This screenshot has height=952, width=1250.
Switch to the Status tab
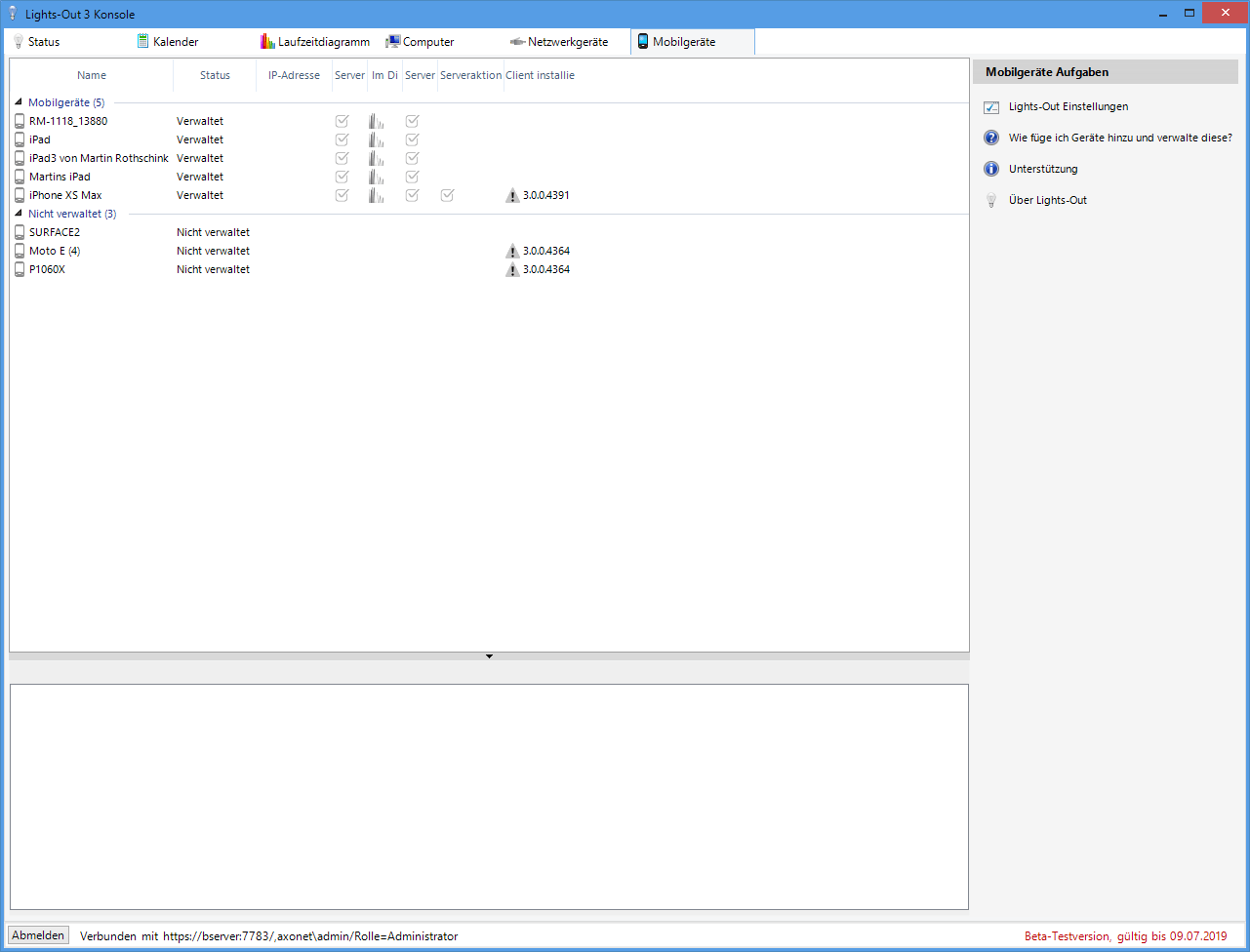pos(36,42)
